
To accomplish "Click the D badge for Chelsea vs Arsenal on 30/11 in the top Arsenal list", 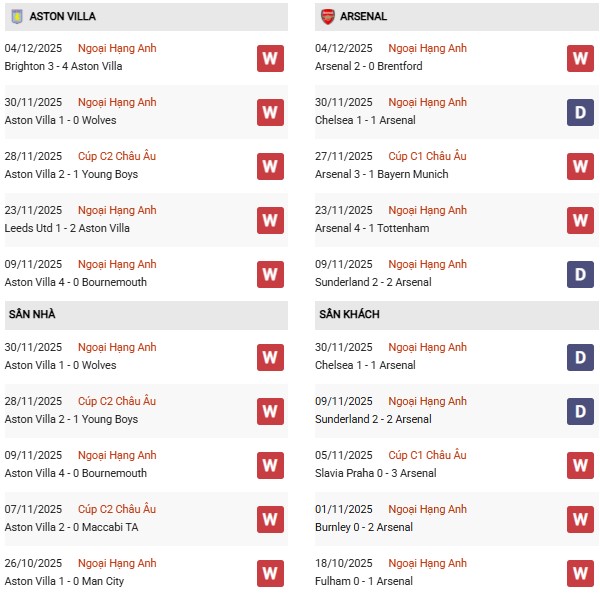I will (x=580, y=112).
